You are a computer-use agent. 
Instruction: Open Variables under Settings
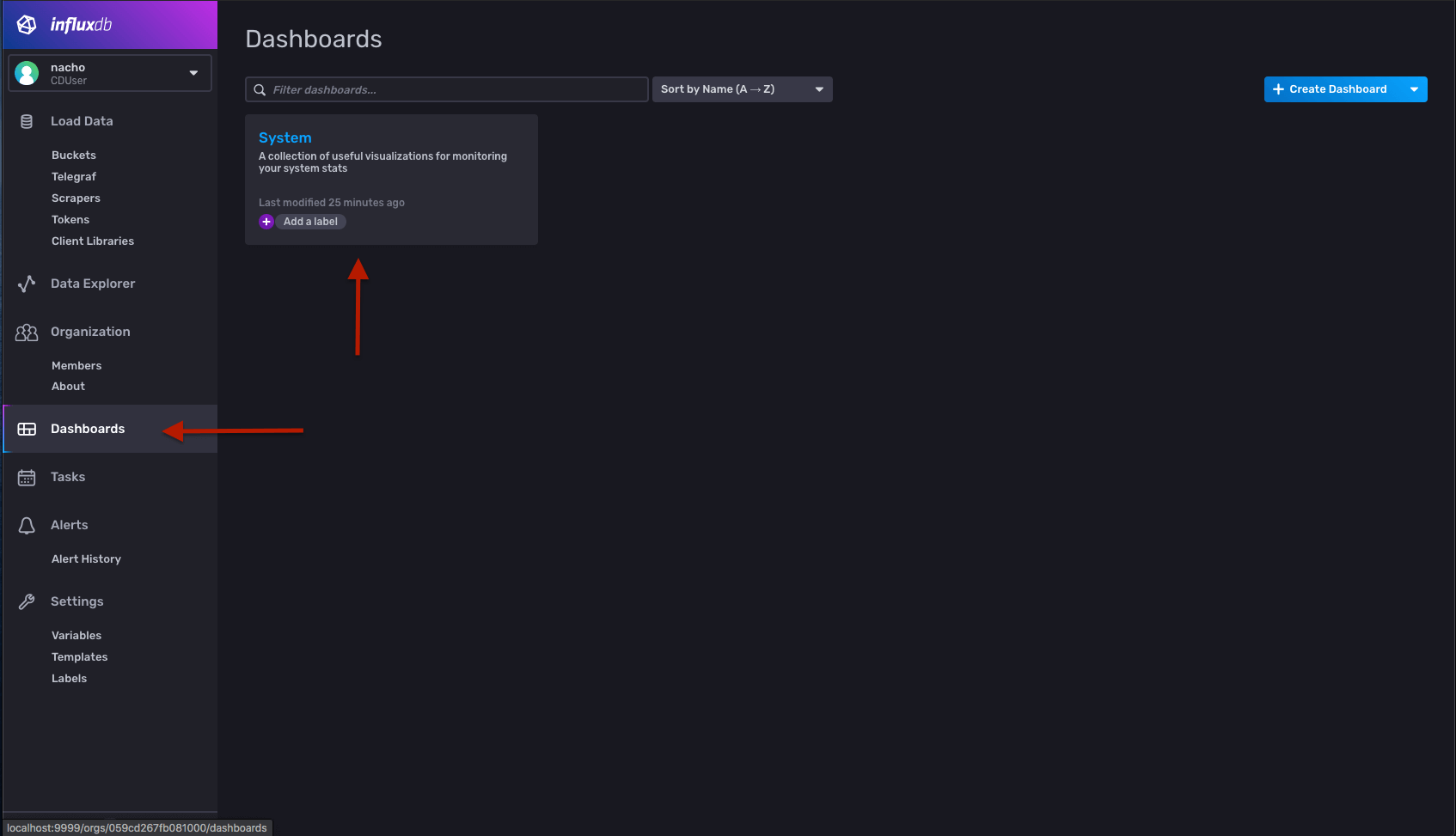click(76, 636)
